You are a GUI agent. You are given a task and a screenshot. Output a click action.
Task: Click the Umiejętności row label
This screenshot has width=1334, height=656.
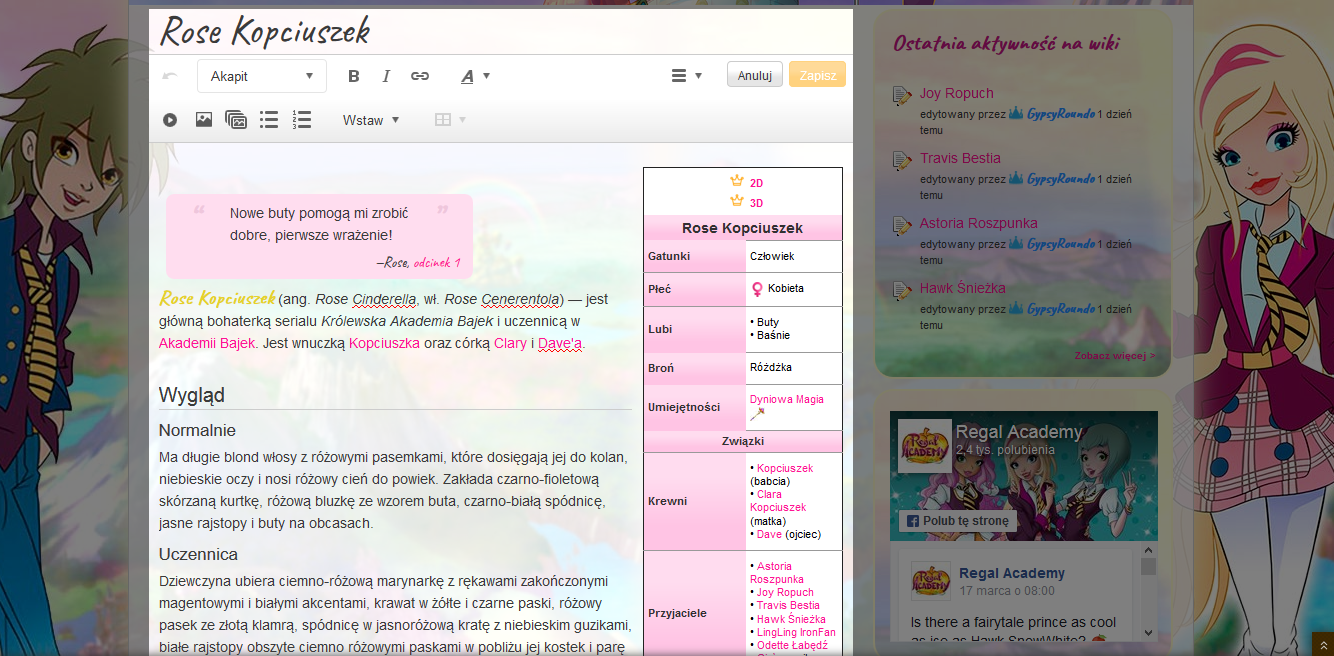pos(684,407)
